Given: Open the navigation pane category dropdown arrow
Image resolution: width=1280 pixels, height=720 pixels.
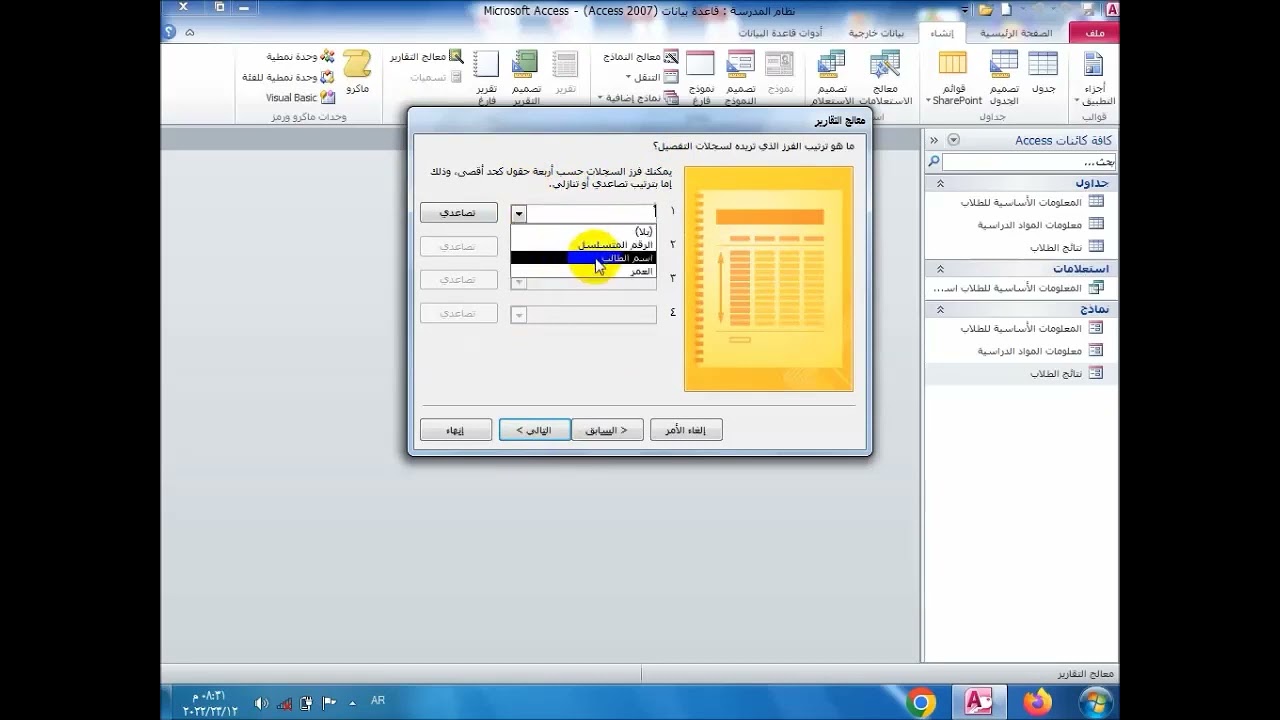Looking at the screenshot, I should [953, 140].
